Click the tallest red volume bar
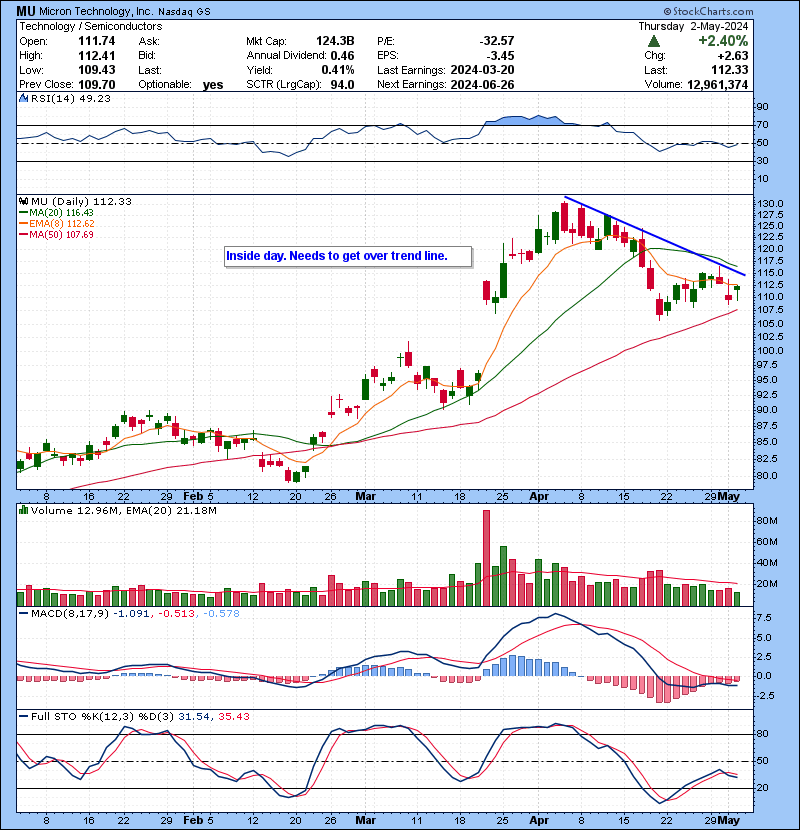Viewport: 800px width, 830px height. point(487,558)
